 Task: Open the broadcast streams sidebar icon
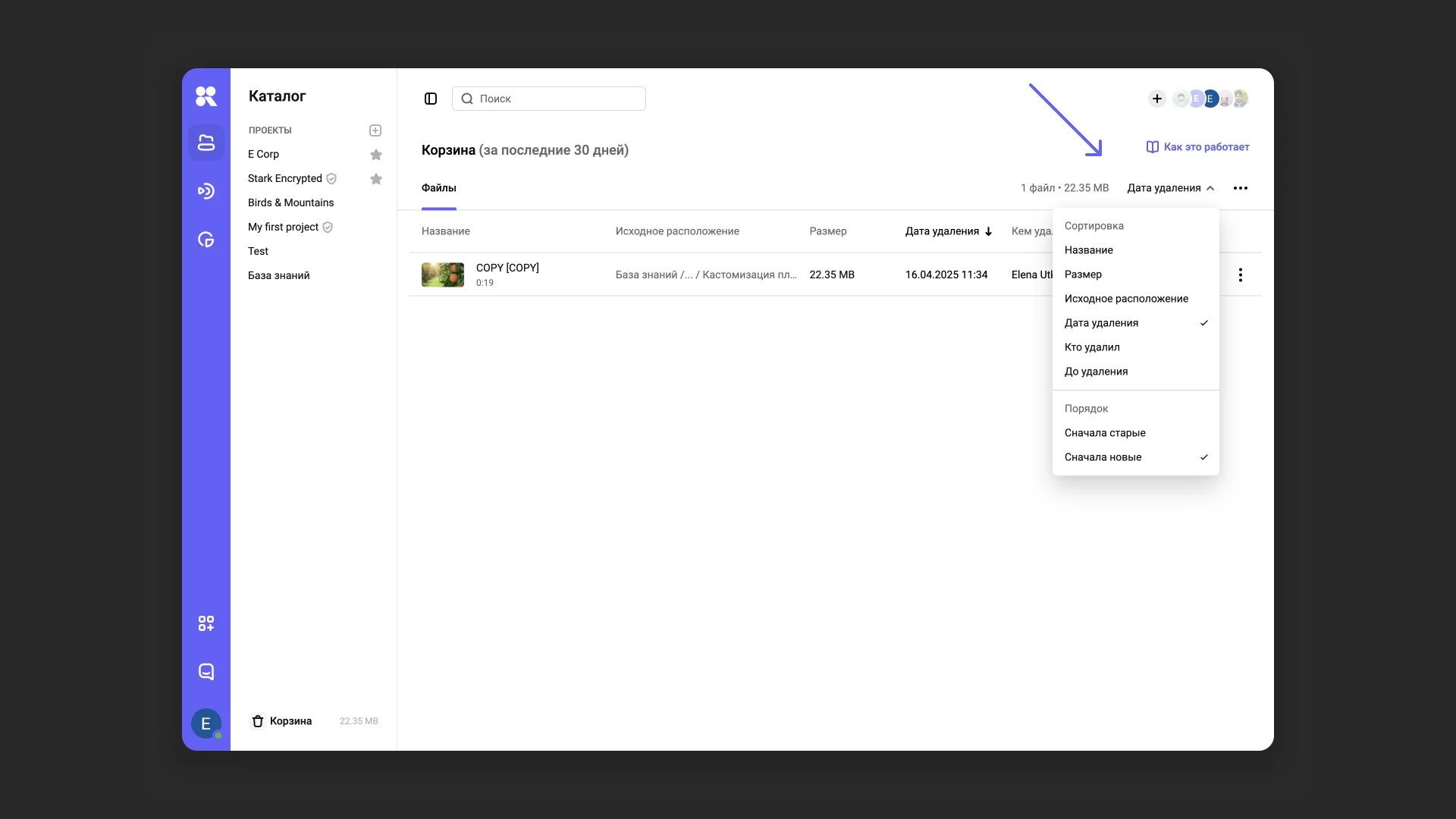[x=206, y=191]
